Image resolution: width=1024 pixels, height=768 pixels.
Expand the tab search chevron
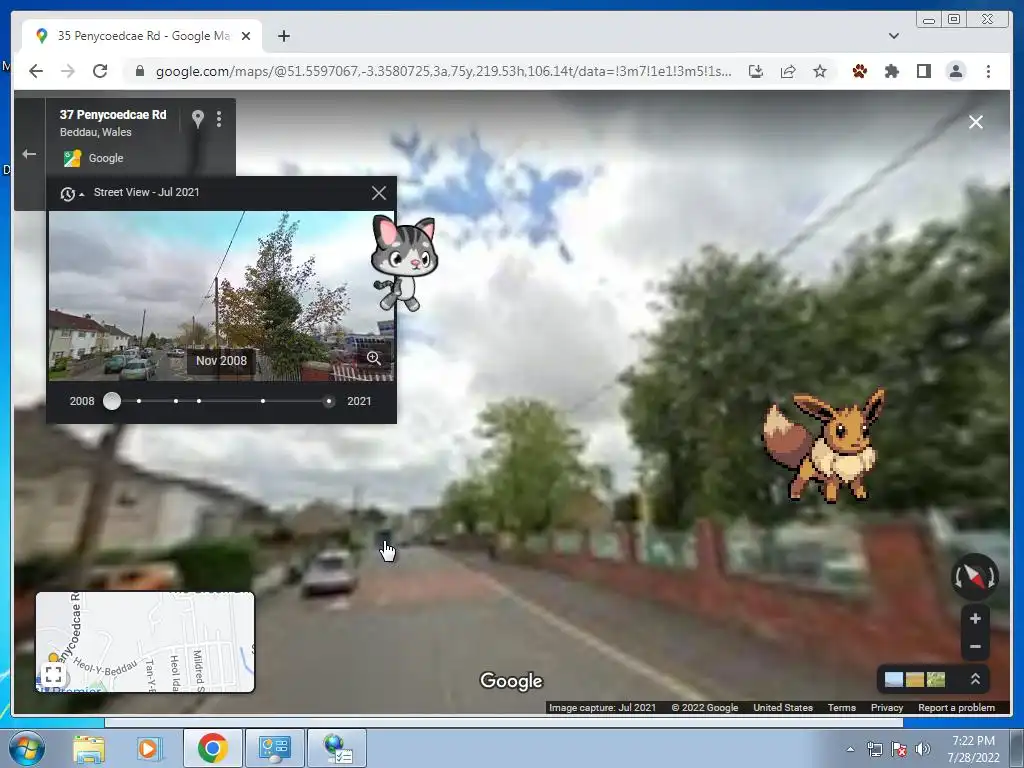(893, 36)
